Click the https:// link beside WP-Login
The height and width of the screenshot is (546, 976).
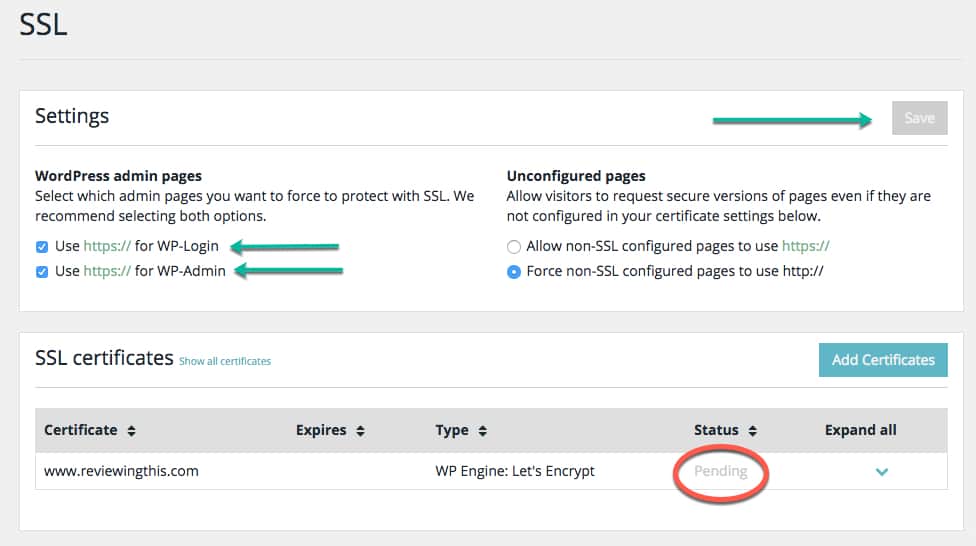point(107,246)
